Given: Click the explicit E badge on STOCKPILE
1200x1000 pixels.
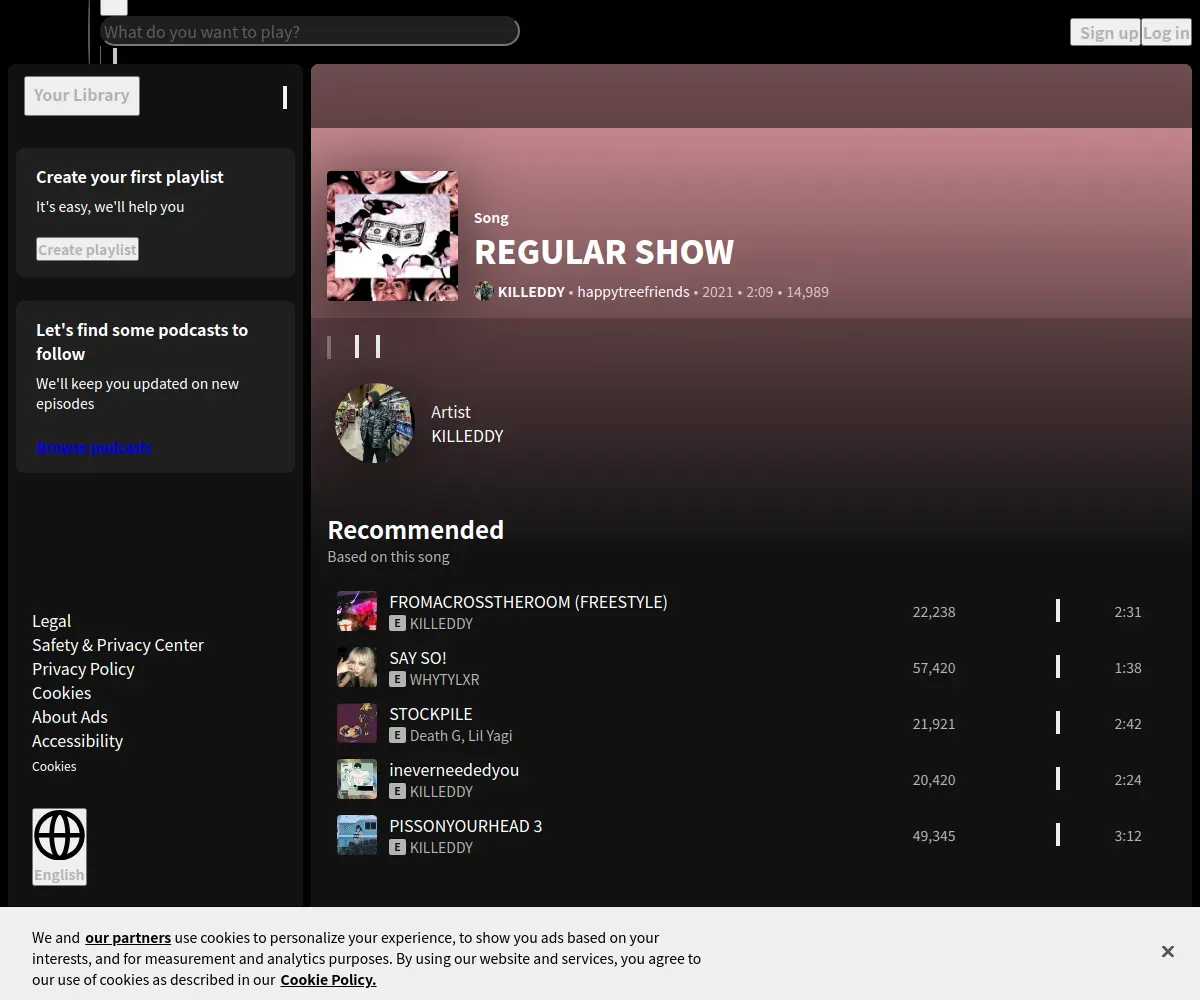Looking at the screenshot, I should coord(397,735).
